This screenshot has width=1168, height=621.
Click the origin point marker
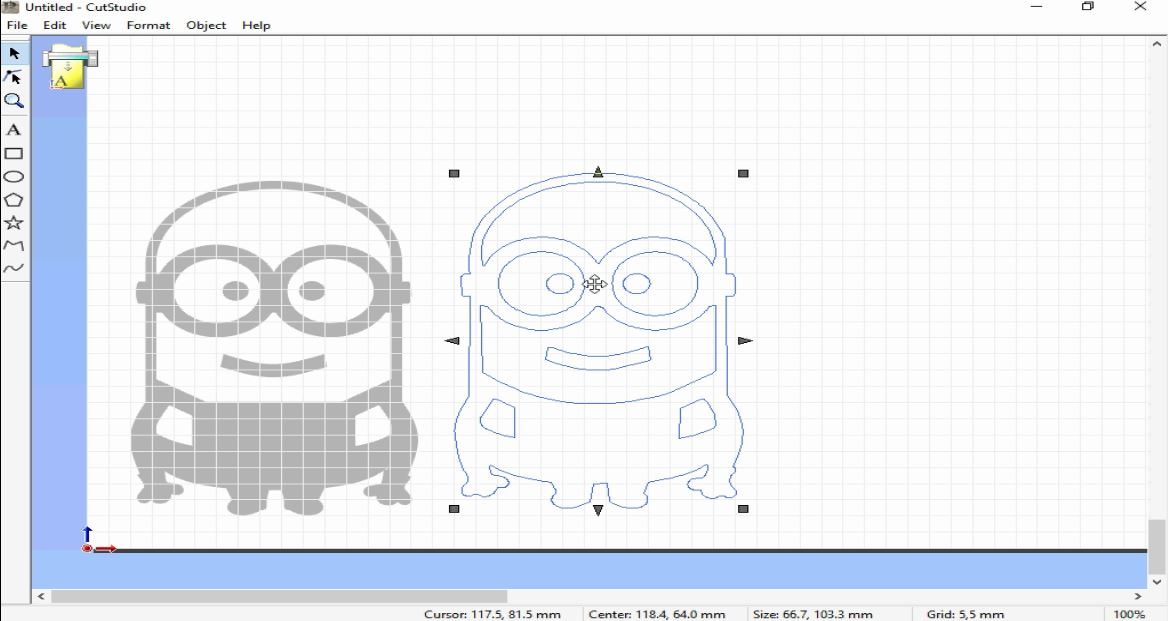87,548
